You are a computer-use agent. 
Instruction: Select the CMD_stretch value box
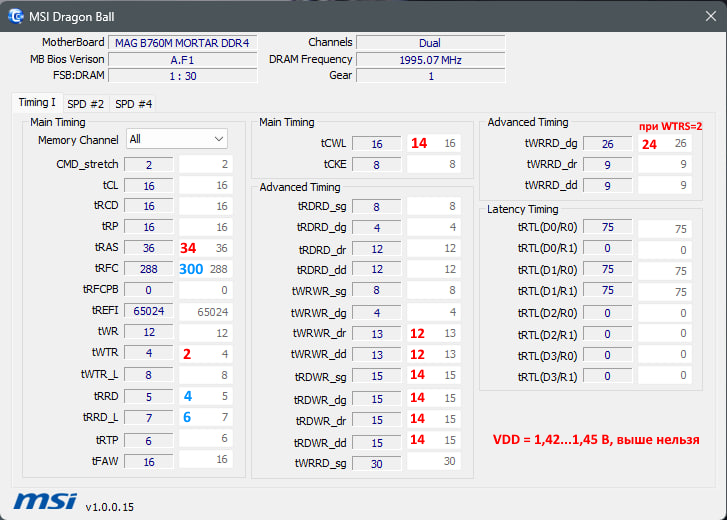pos(148,165)
